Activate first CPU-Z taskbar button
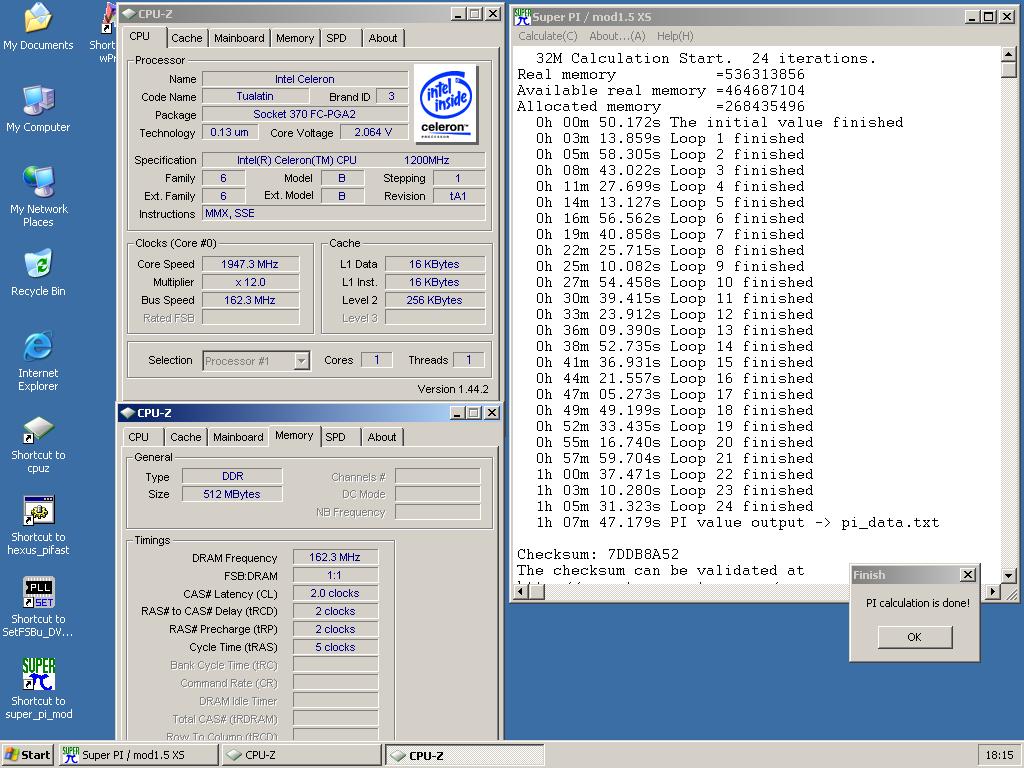 301,755
